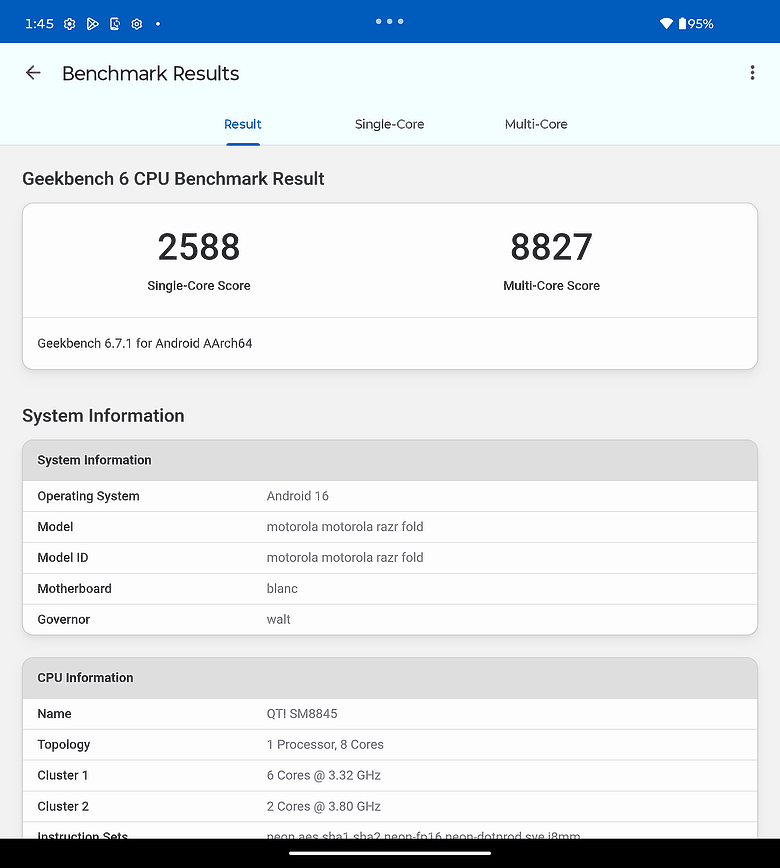This screenshot has width=780, height=868.
Task: Tap the three dots at top center
Action: point(389,22)
